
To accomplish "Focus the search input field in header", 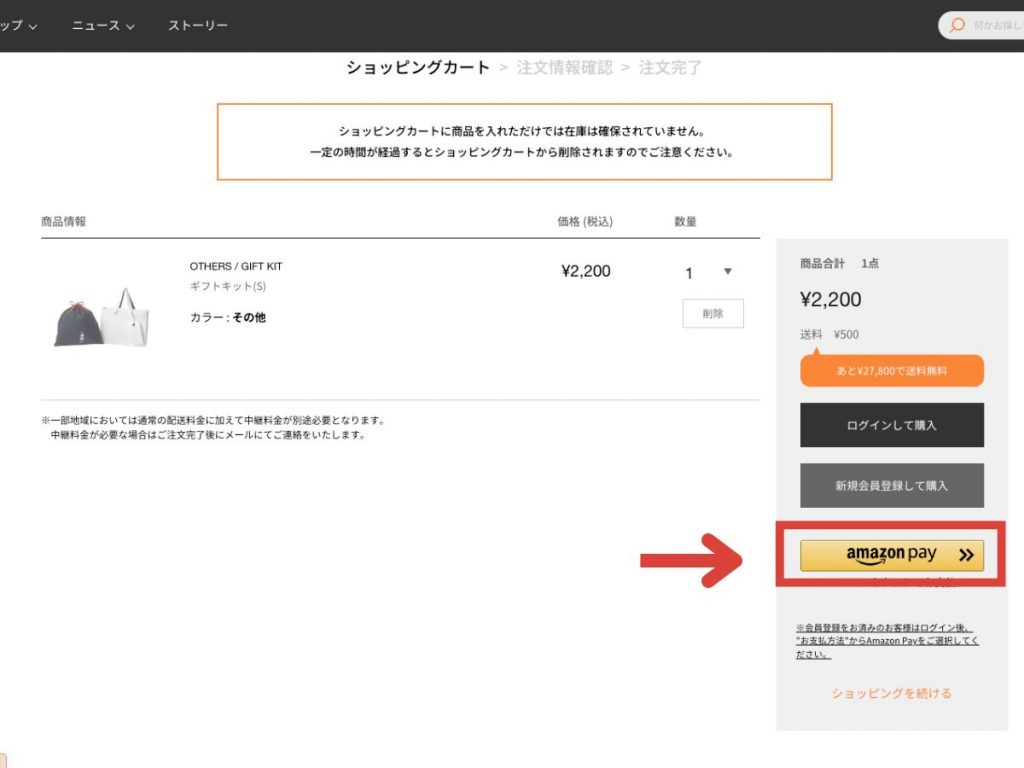I will pyautogui.click(x=995, y=25).
